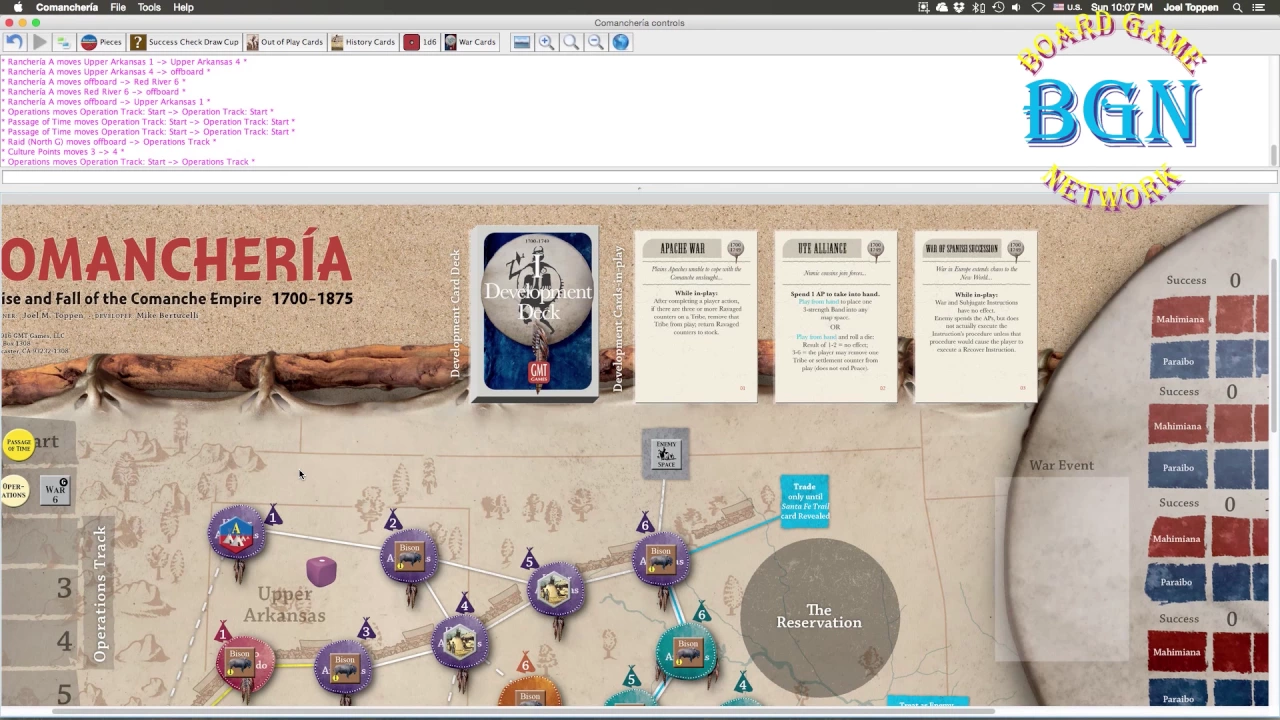
Task: Click the Time Machine icon in the menu bar
Action: (998, 7)
